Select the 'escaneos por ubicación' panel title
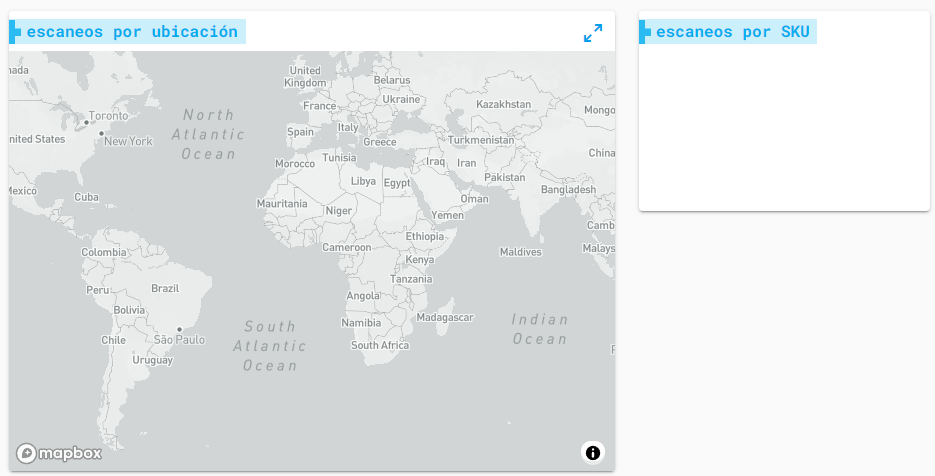935x476 pixels. pos(132,32)
